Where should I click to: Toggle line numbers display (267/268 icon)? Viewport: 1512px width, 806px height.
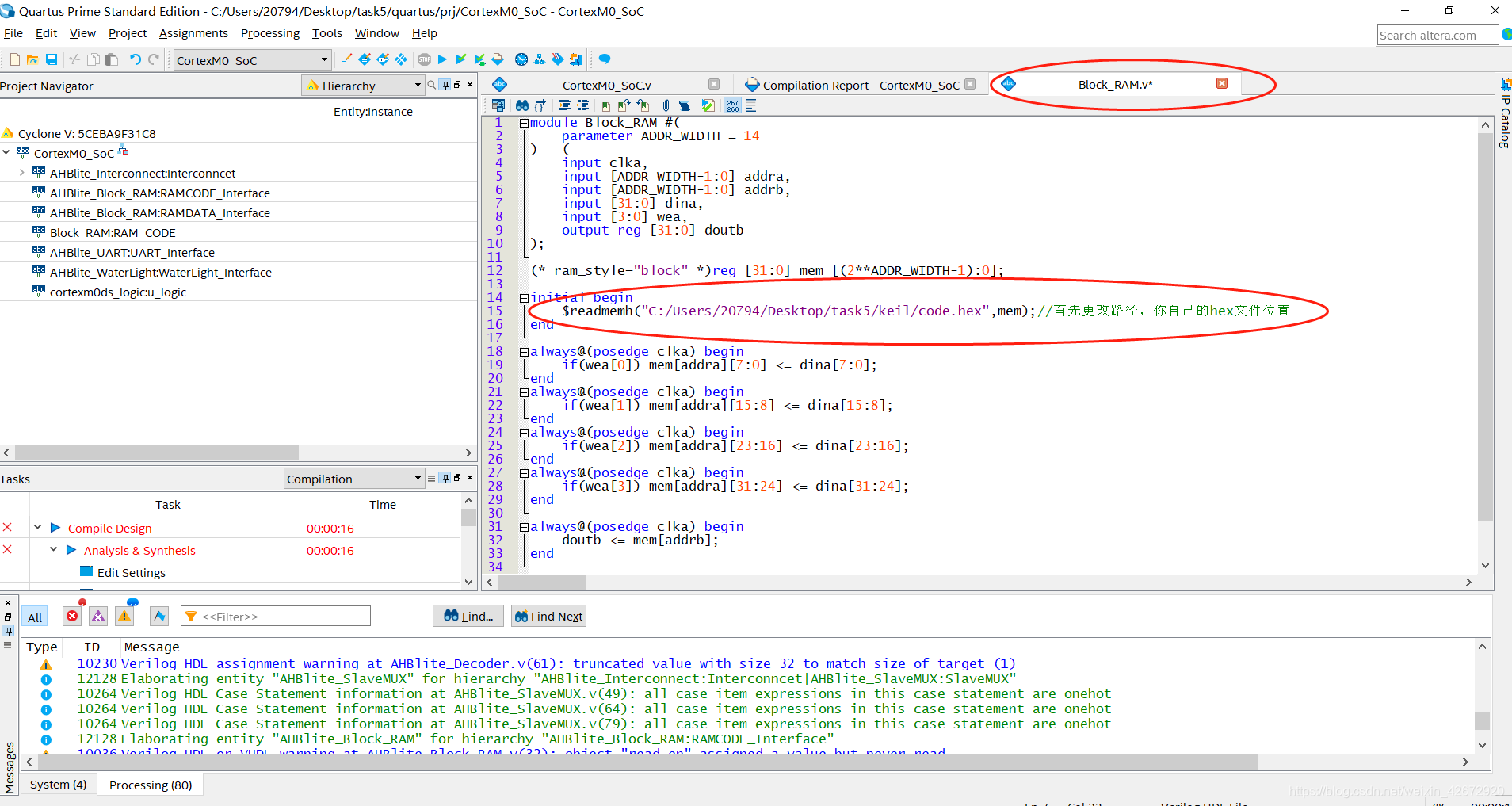(732, 105)
